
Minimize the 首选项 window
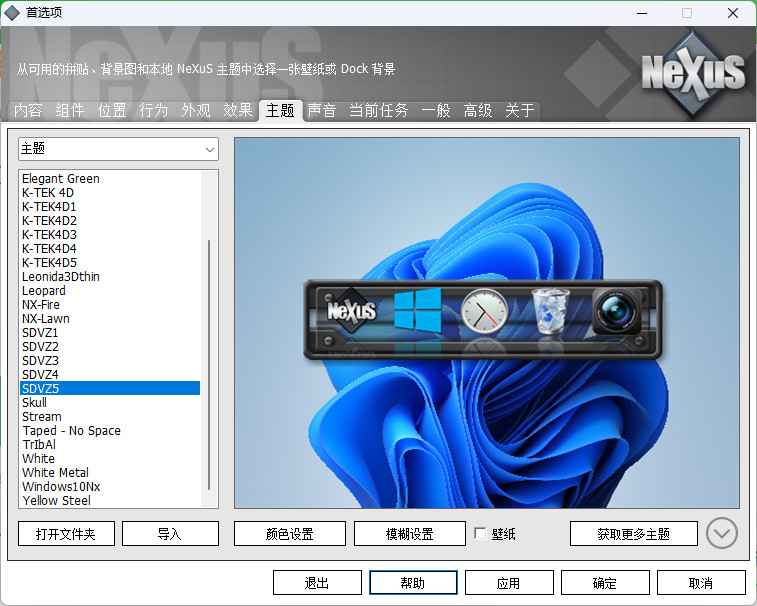pyautogui.click(x=642, y=13)
